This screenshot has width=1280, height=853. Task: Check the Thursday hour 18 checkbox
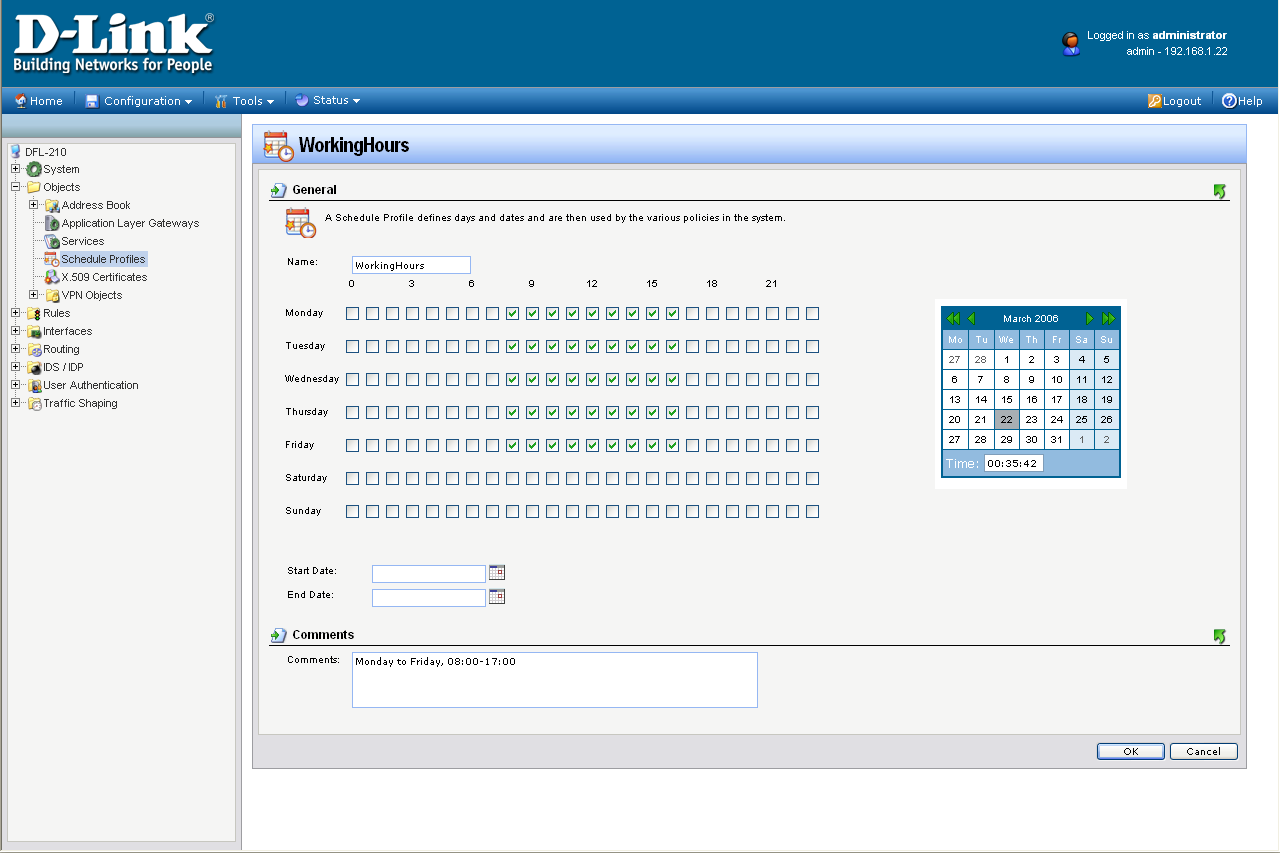coord(712,413)
